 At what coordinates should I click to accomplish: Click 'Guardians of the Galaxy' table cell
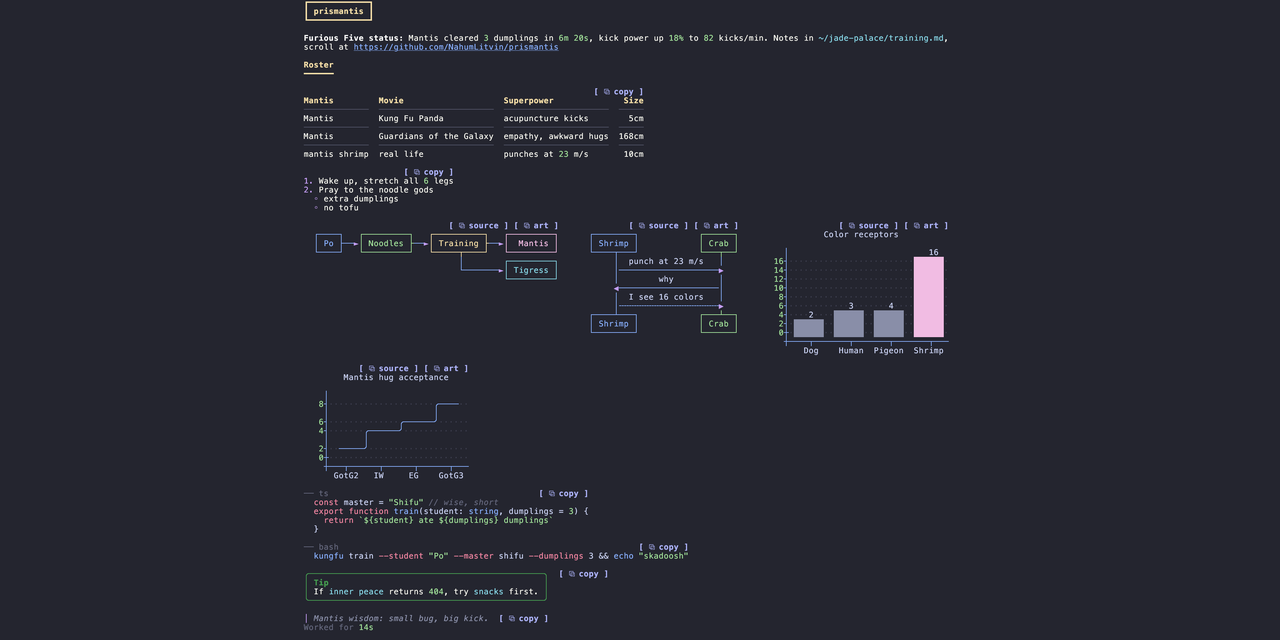[436, 136]
